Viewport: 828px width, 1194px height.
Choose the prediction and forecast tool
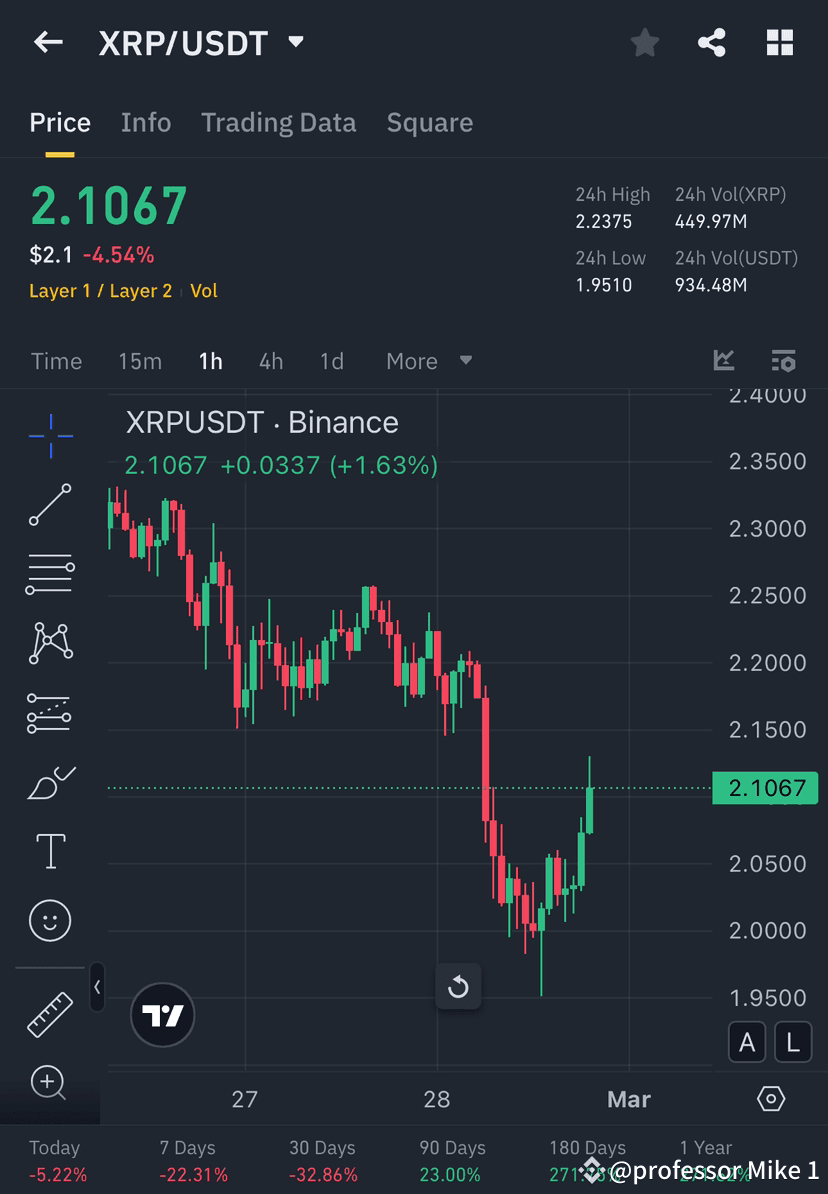[50, 712]
